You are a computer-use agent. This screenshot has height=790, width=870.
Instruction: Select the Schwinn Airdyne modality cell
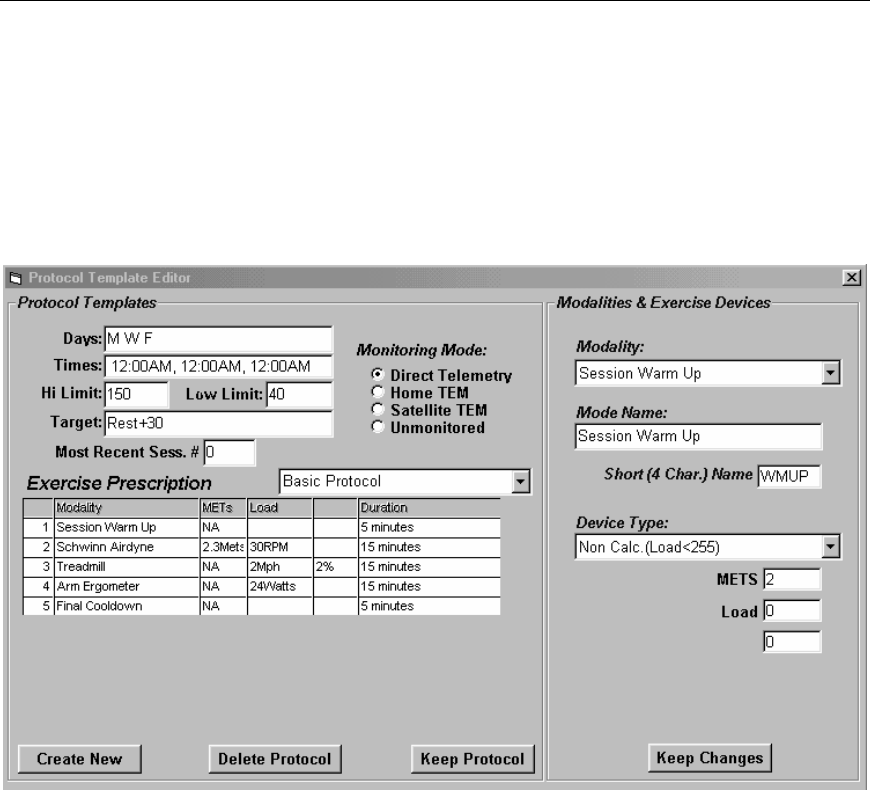pyautogui.click(x=127, y=547)
